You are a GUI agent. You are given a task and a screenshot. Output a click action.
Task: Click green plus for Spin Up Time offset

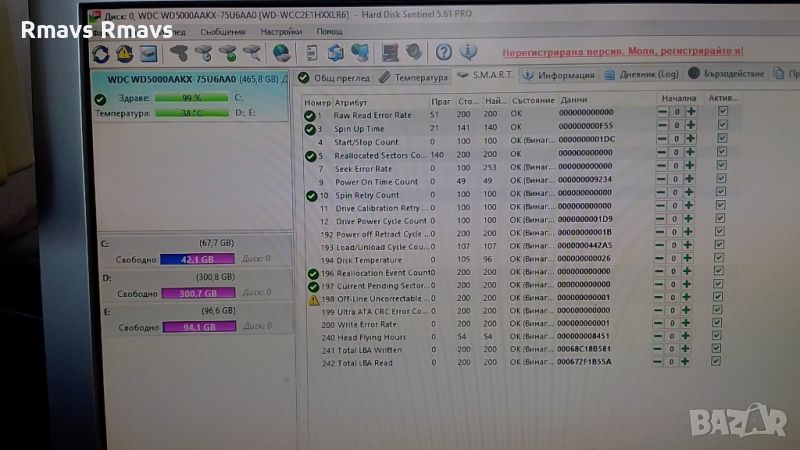coord(688,128)
